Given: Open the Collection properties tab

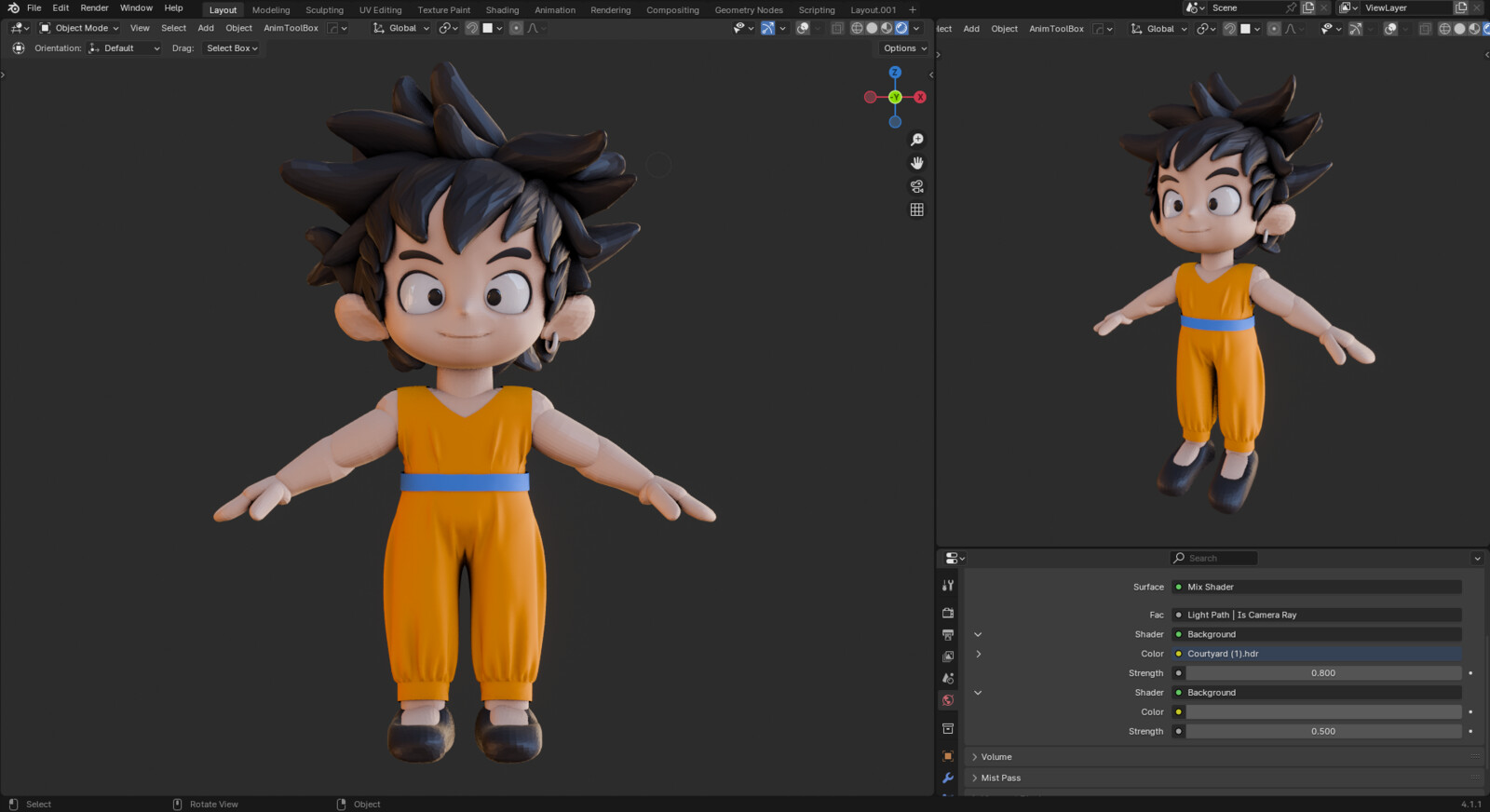Looking at the screenshot, I should tap(948, 728).
